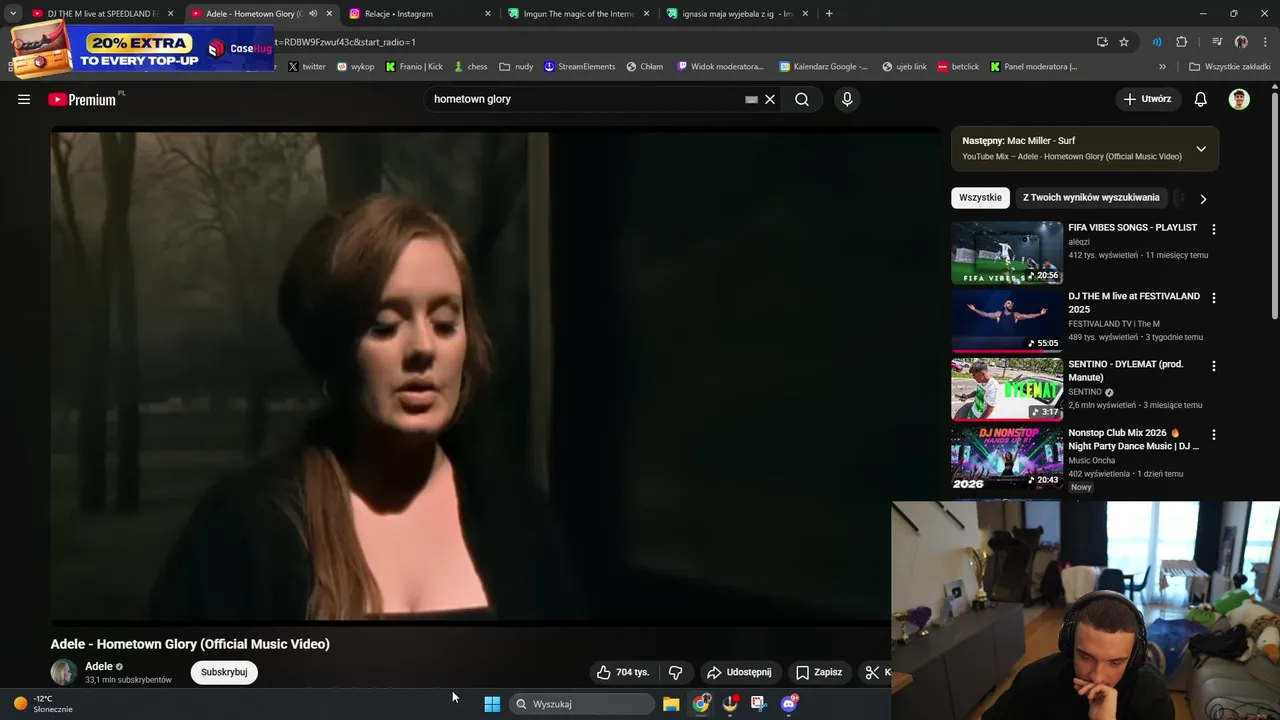Switch to 'Imgur: The magic of the Internet' tab

coord(578,14)
